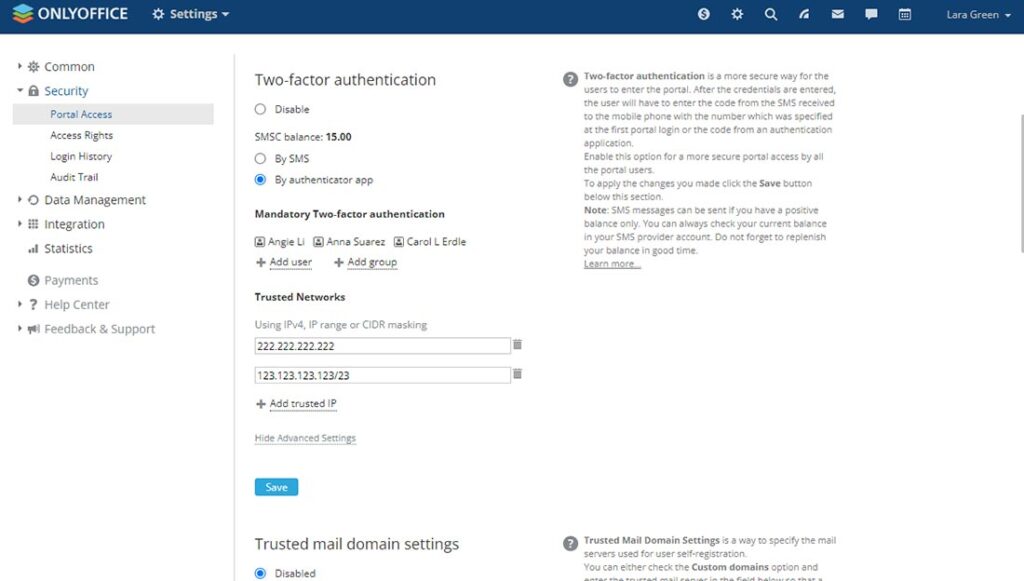Select the By authenticator app option
This screenshot has height=581, width=1024.
point(261,180)
